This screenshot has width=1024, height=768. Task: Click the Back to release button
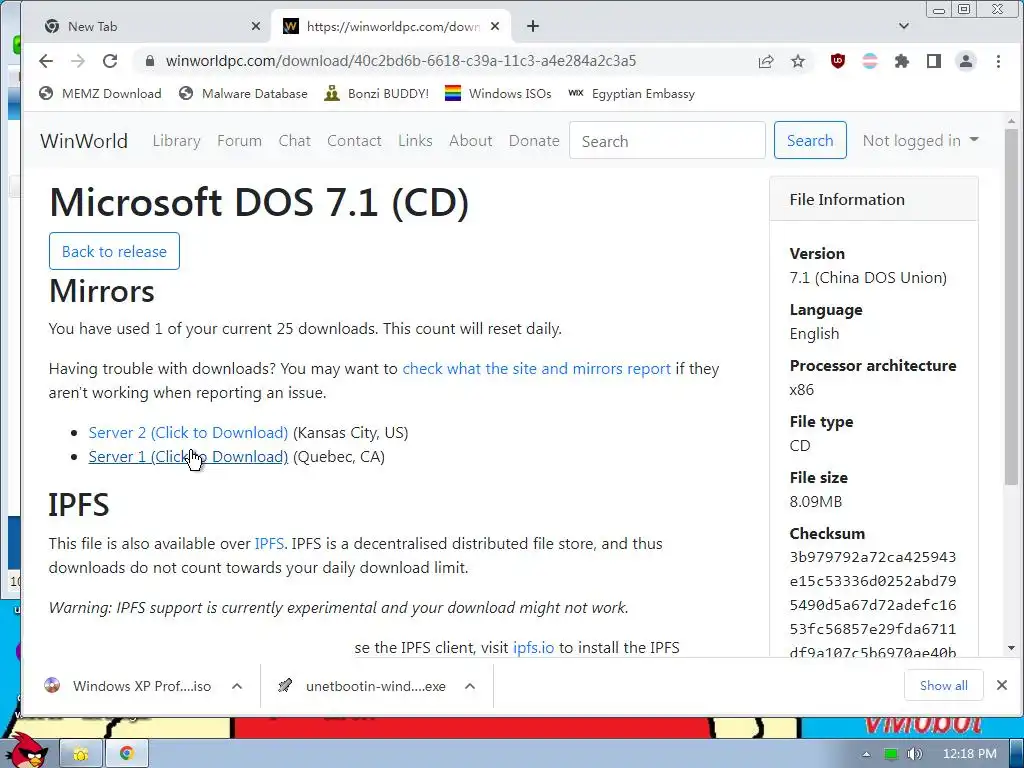pos(114,251)
